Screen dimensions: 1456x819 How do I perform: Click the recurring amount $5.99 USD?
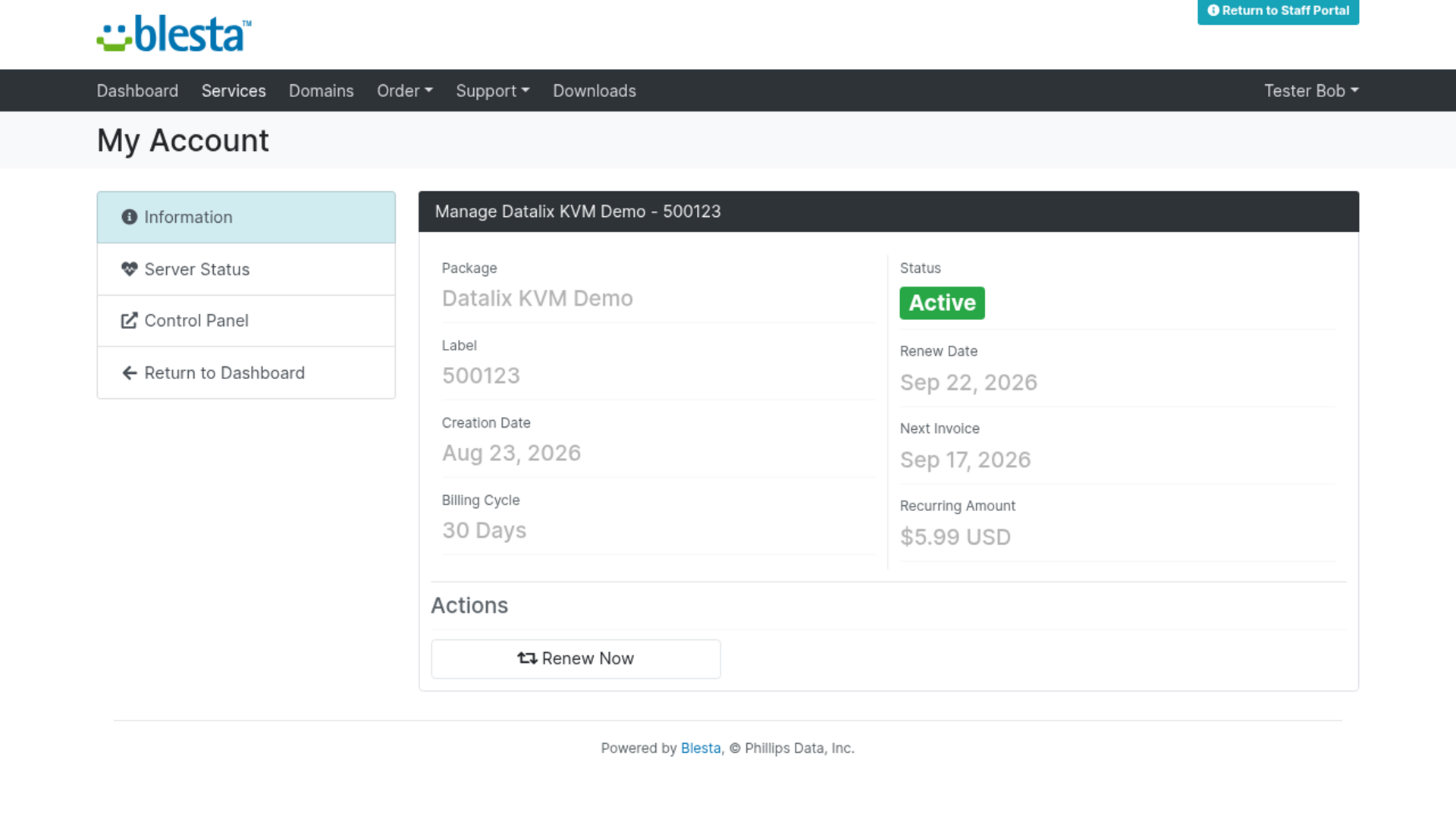tap(955, 538)
